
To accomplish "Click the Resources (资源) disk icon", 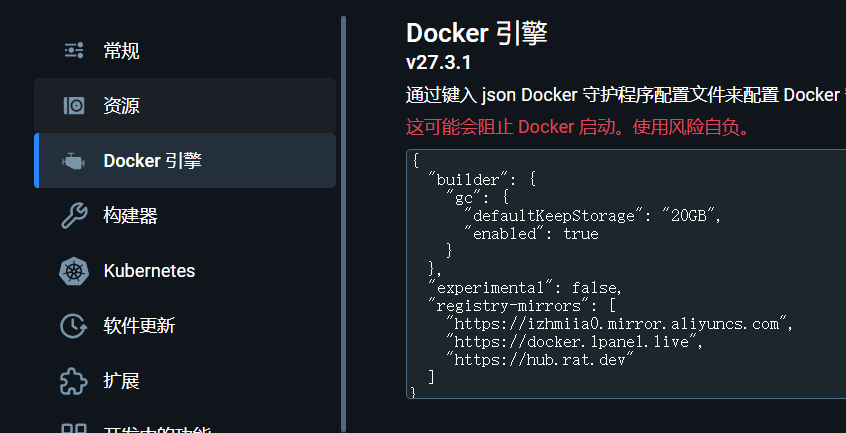I will coord(74,105).
